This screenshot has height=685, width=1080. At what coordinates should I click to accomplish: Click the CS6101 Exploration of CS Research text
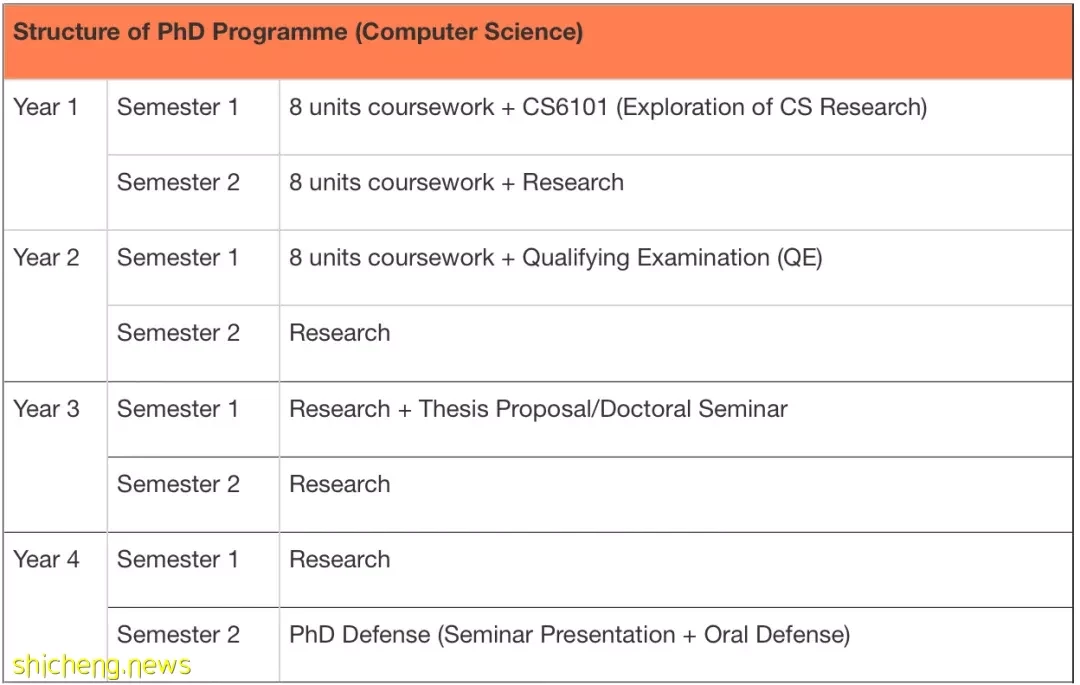click(x=725, y=107)
